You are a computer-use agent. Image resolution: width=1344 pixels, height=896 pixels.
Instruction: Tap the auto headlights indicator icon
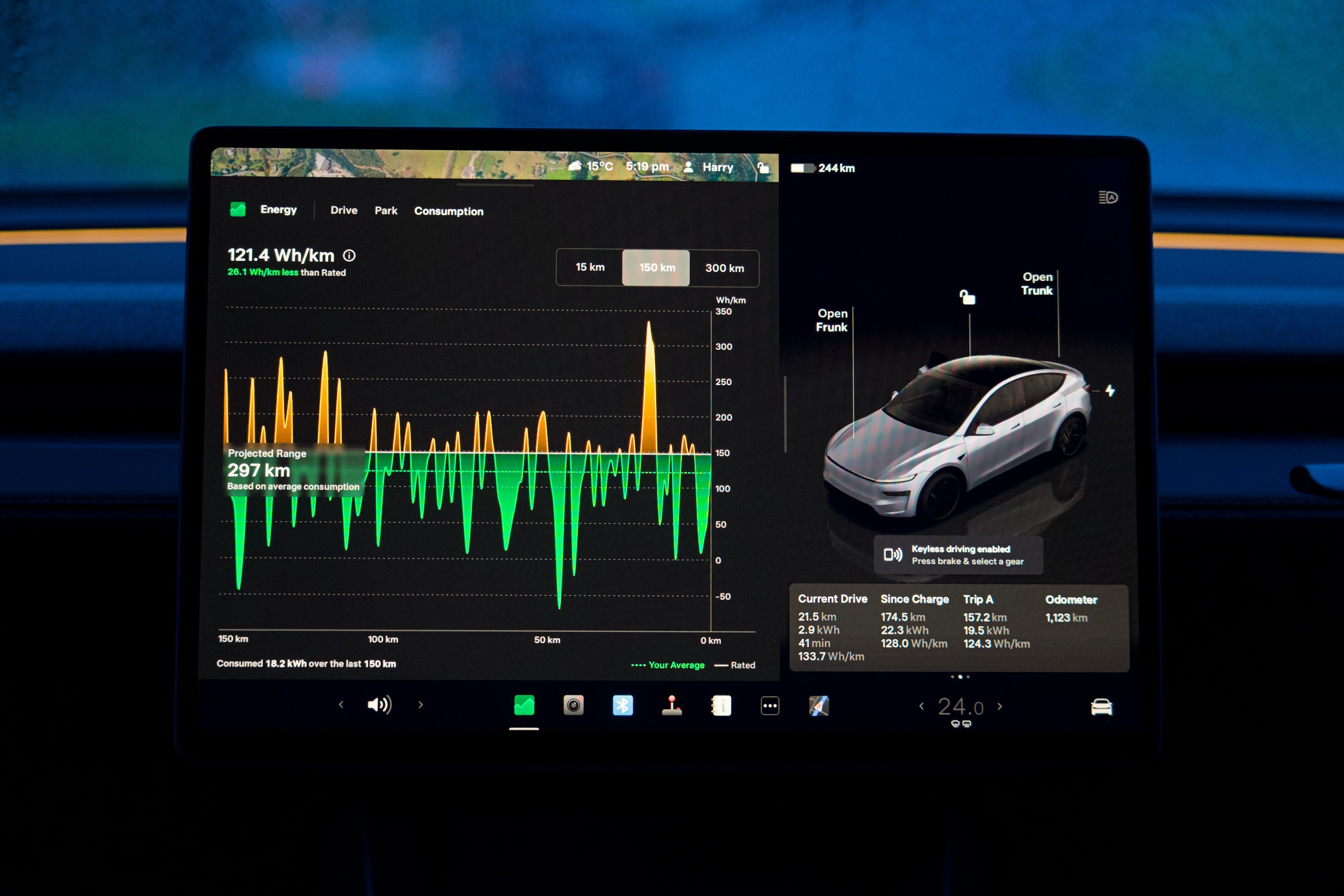click(1108, 197)
